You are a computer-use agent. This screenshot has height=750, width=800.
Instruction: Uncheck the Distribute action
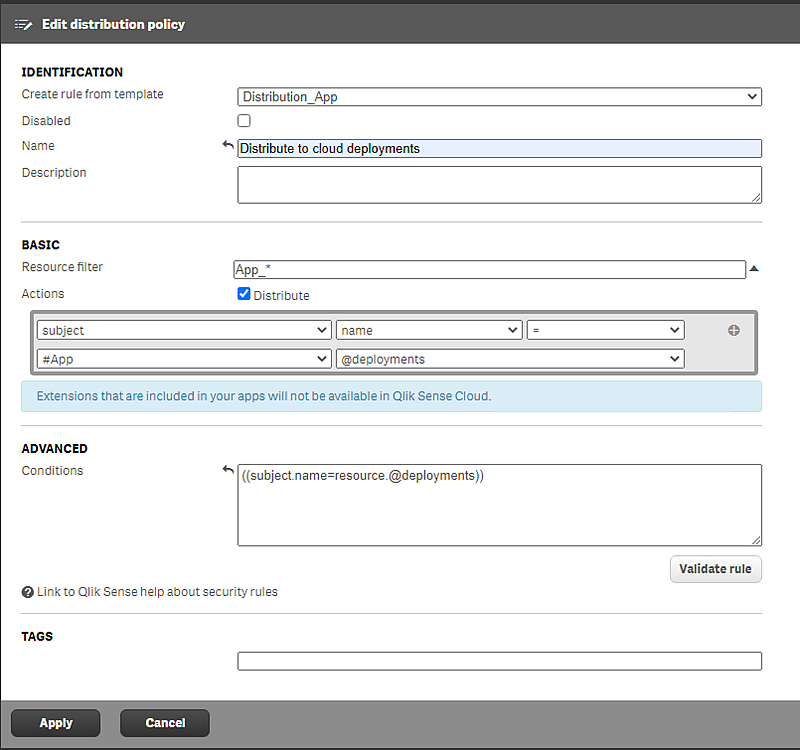[x=244, y=294]
